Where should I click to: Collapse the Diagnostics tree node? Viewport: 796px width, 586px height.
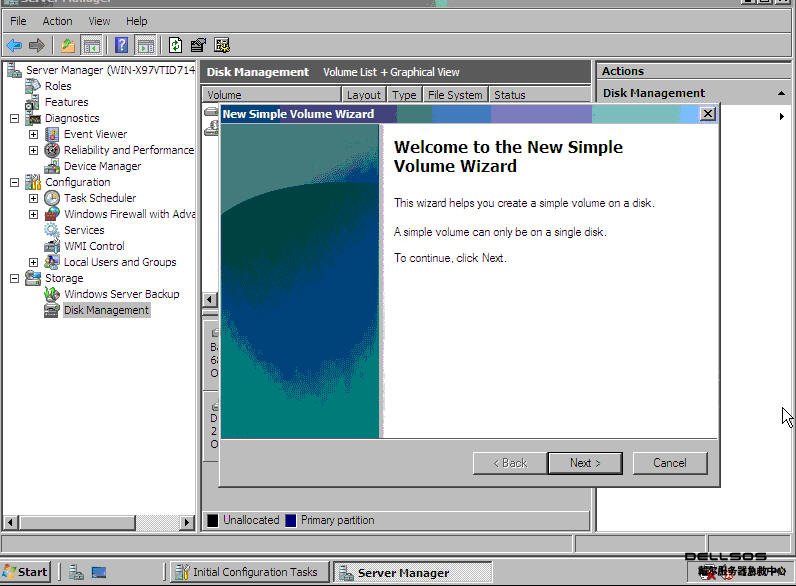click(x=14, y=118)
